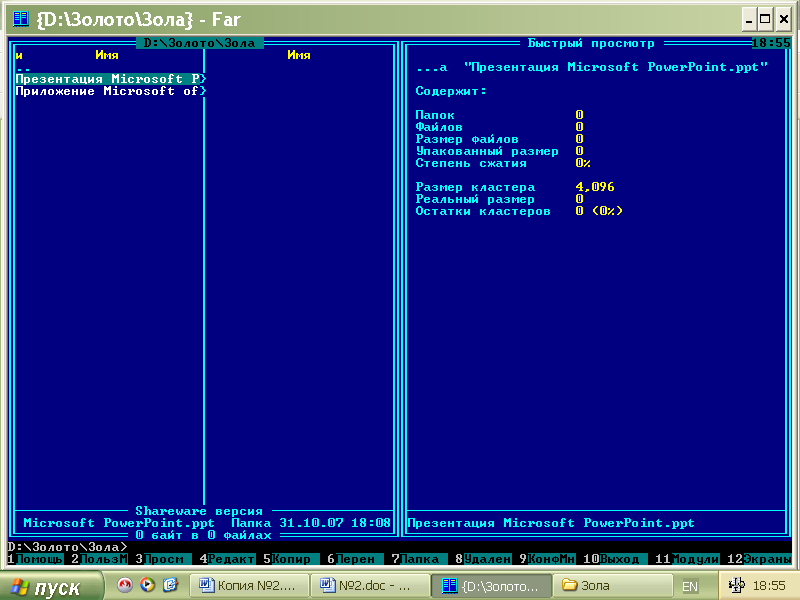Screen dimensions: 800x600
Task: Click the safely remove hardware tray icon
Action: pos(736,585)
